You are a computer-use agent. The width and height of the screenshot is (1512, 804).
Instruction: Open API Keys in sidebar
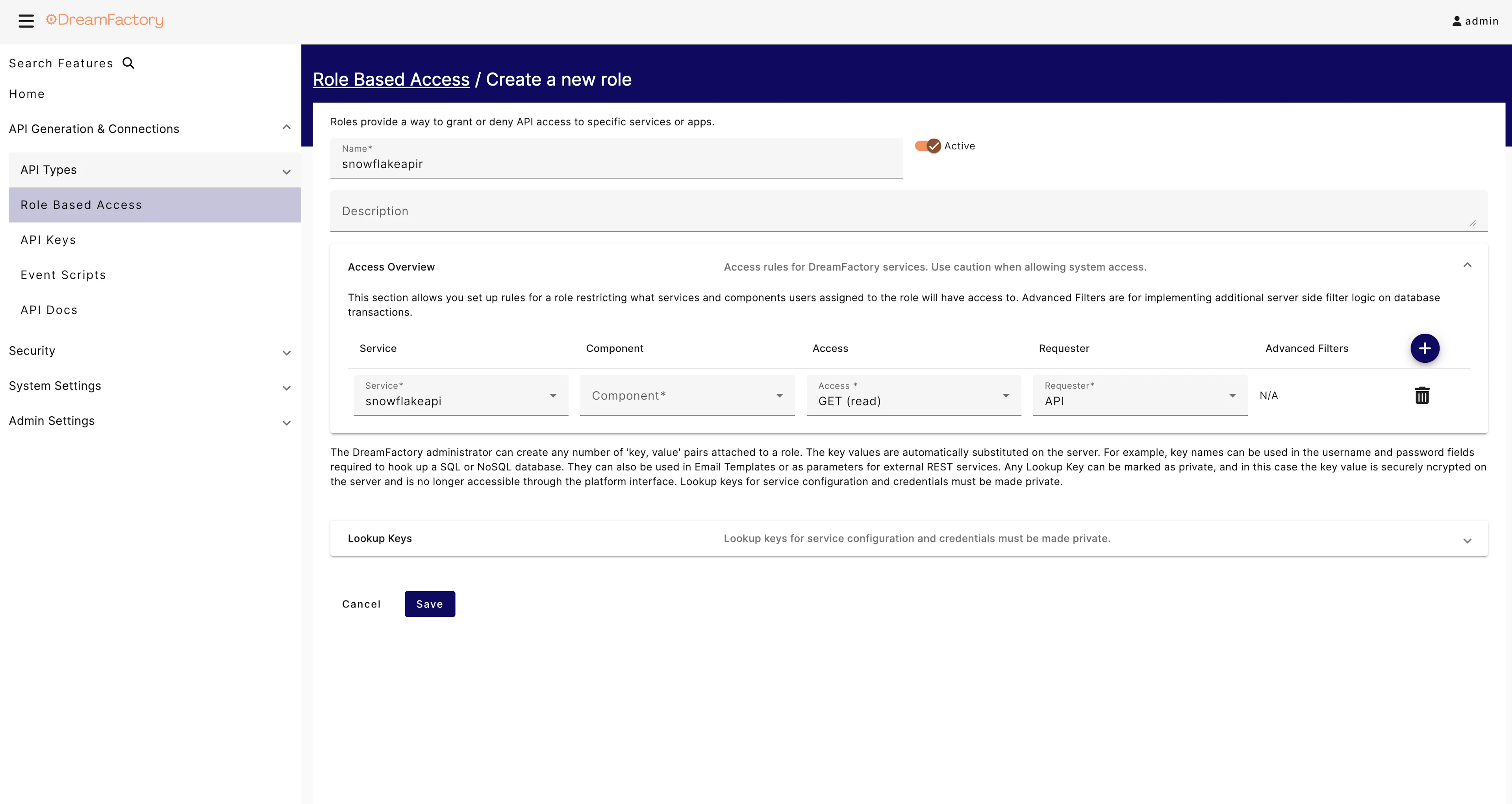coord(48,240)
